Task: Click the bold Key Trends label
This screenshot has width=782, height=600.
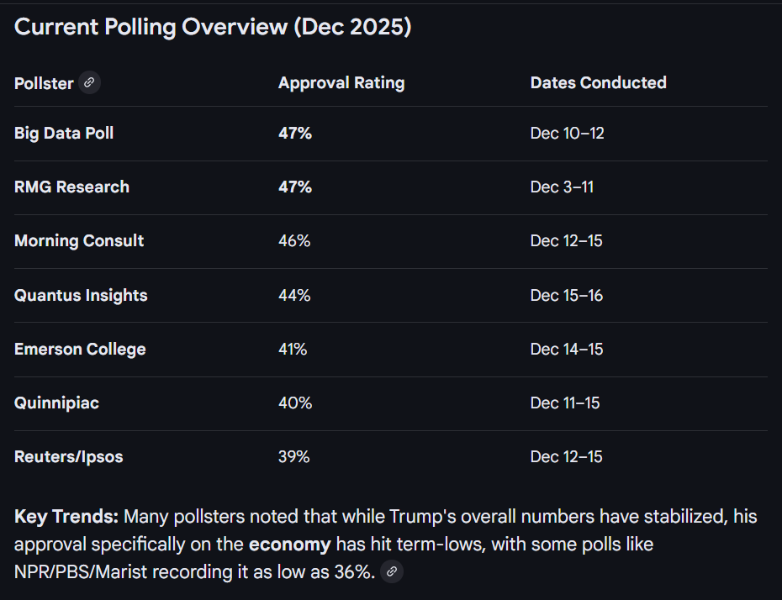Action: pos(67,517)
